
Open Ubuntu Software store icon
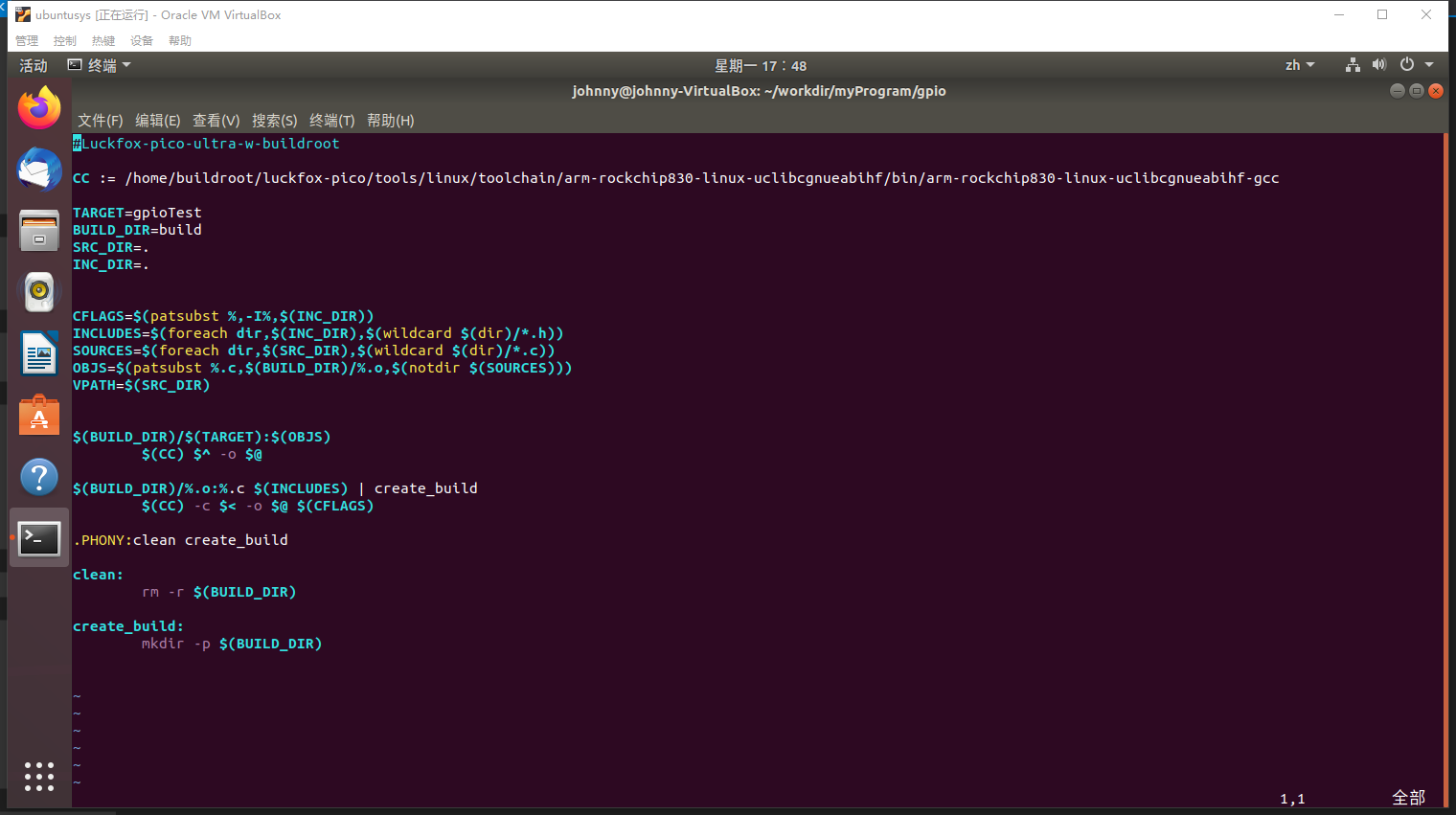(x=39, y=415)
